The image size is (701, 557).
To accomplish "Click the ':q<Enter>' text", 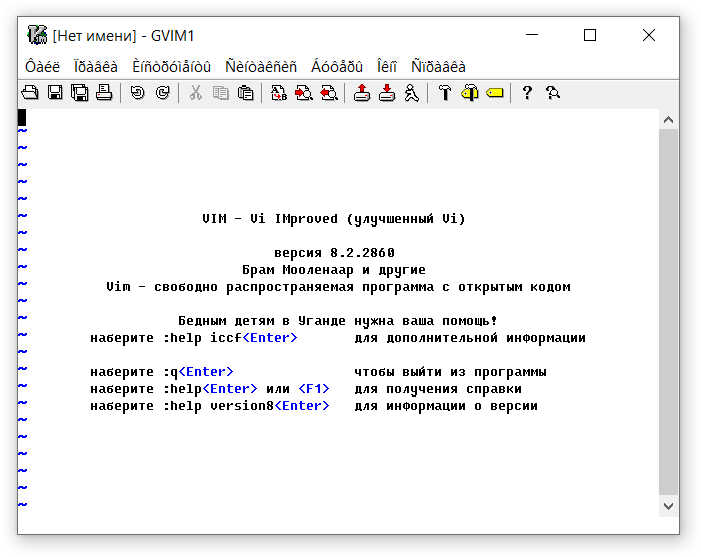I will click(198, 372).
